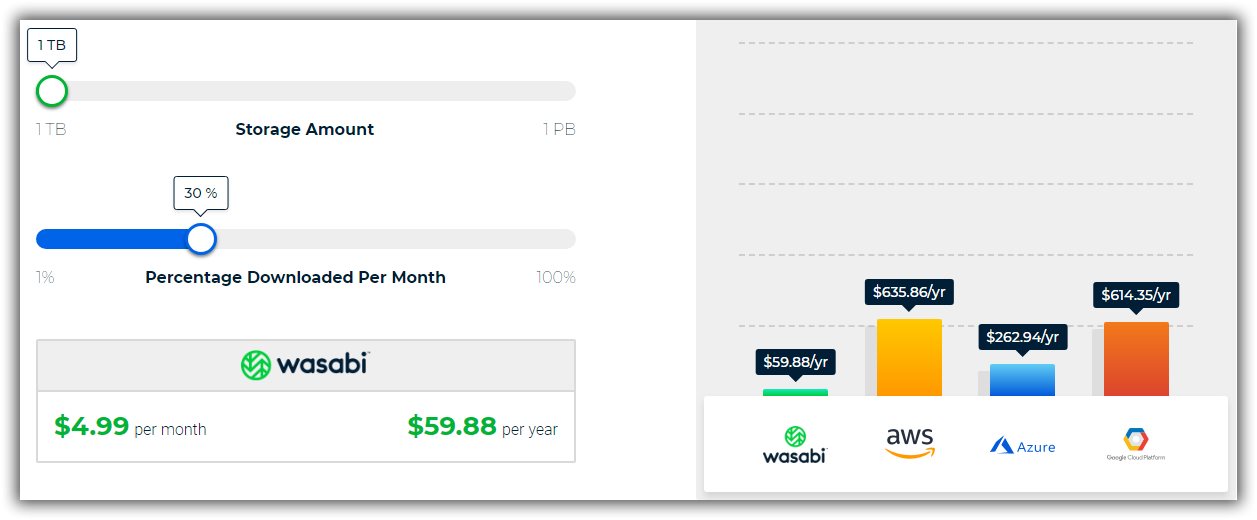Click the unfilled Storage Amount slider track

pyautogui.click(x=320, y=91)
